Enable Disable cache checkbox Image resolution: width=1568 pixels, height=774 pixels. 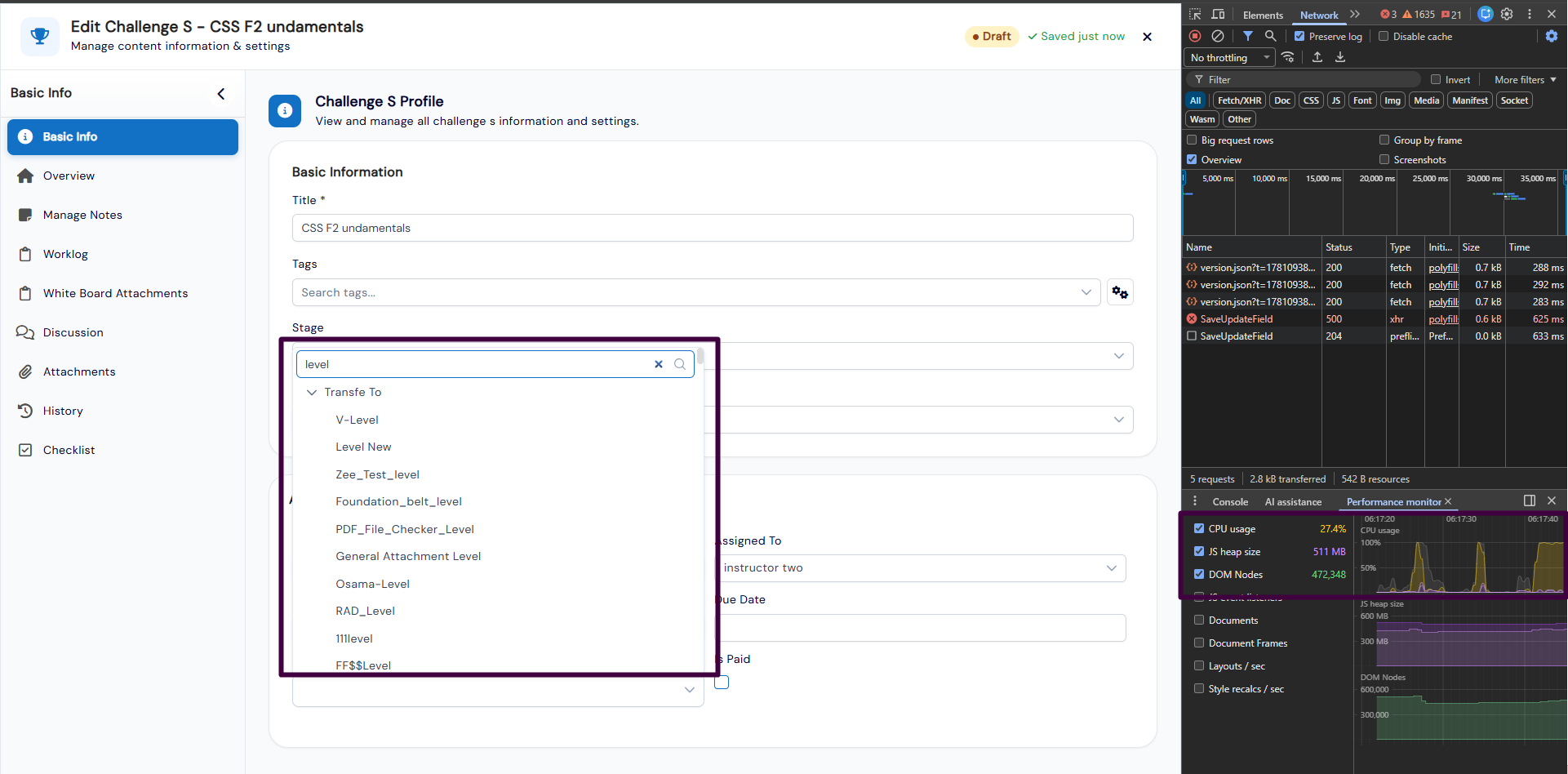click(1384, 36)
